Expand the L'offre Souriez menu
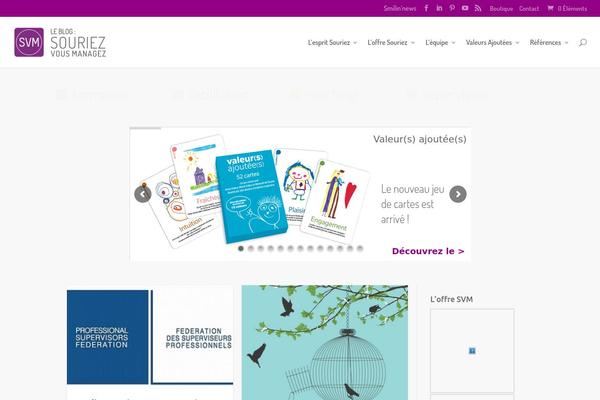600x400 pixels. [x=391, y=42]
